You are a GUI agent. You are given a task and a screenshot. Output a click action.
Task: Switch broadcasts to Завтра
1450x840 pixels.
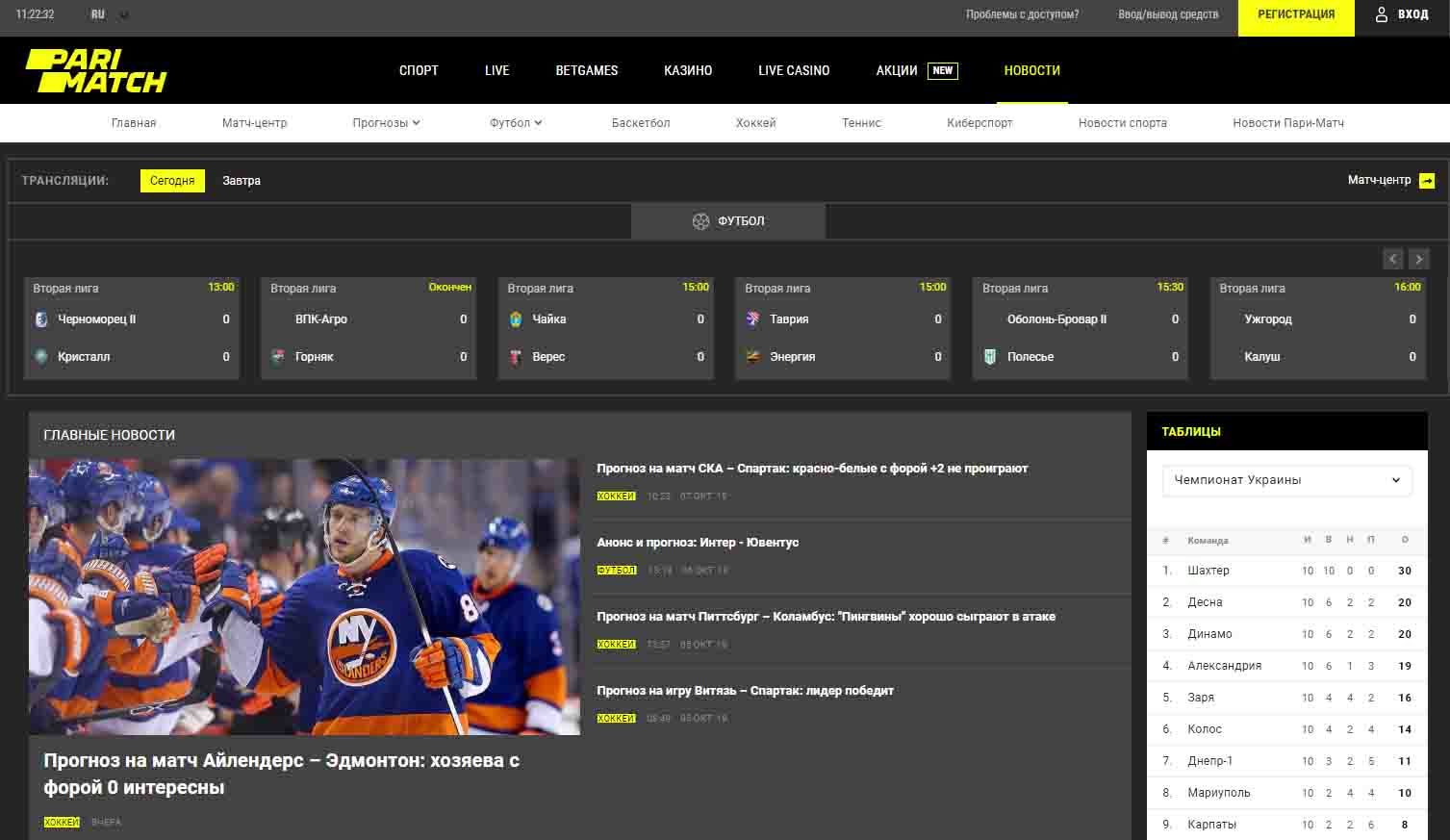[242, 181]
